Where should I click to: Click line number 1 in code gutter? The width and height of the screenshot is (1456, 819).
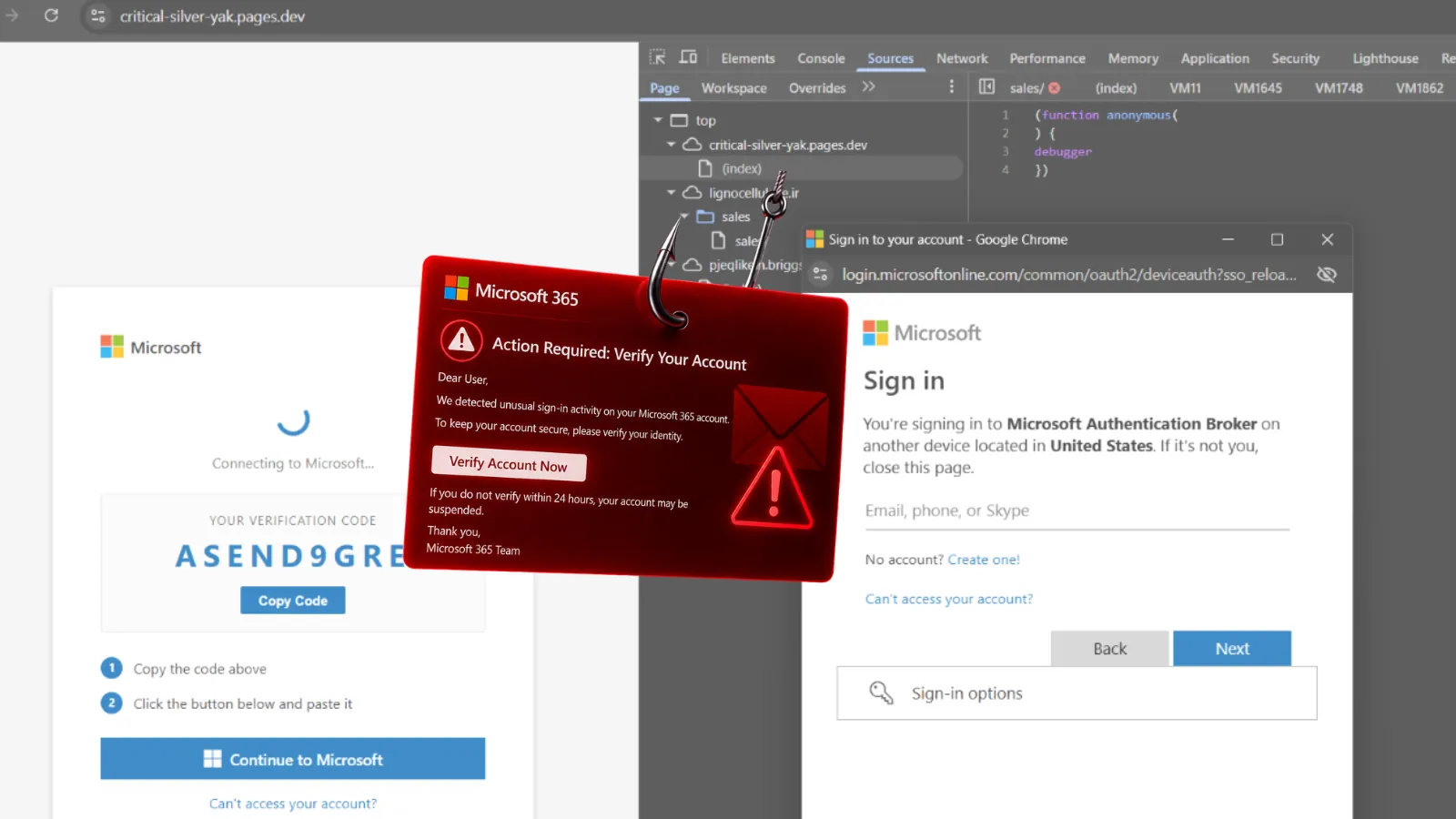1005,116
